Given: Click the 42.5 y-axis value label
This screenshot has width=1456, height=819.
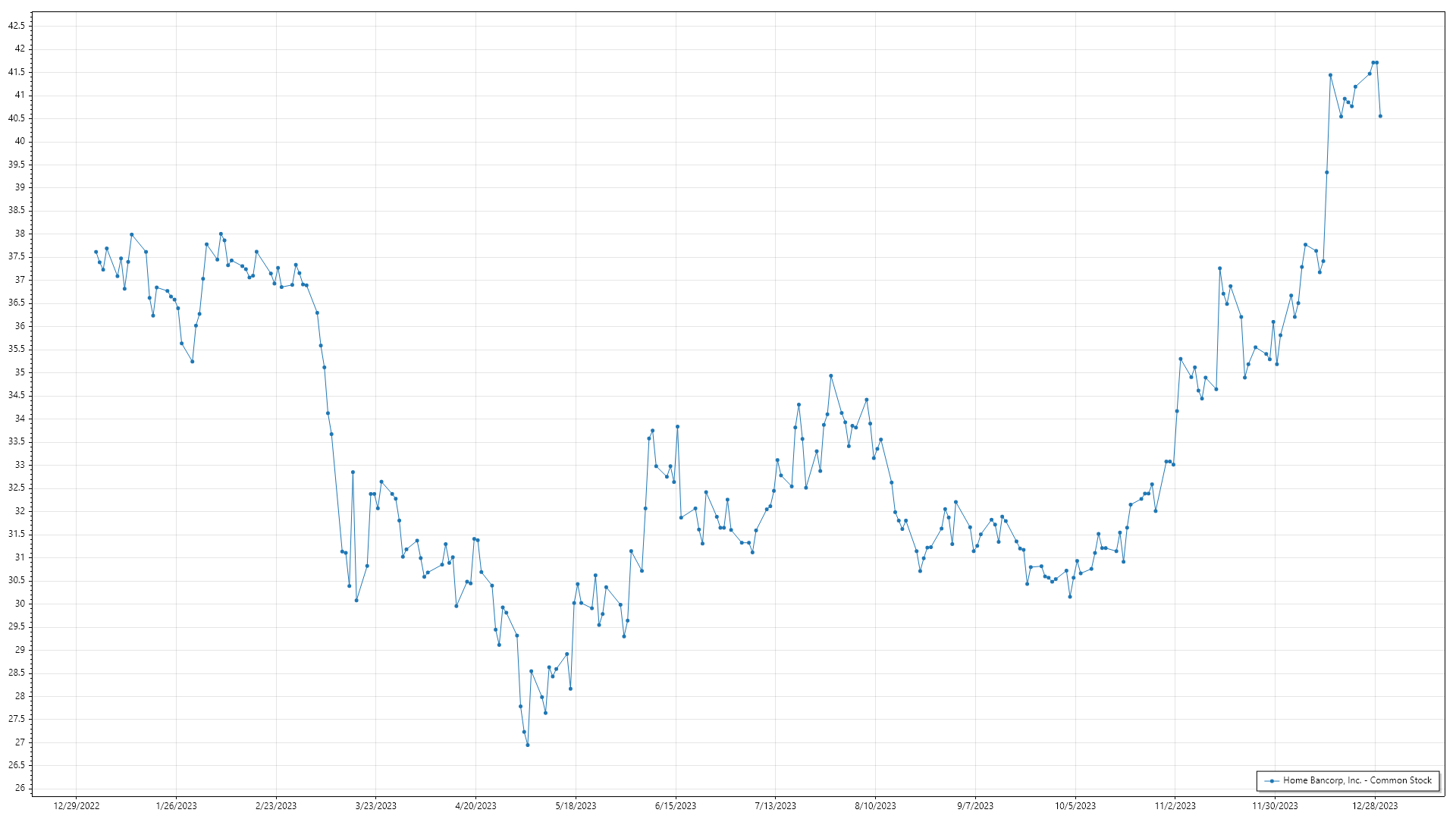Looking at the screenshot, I should click(x=17, y=26).
